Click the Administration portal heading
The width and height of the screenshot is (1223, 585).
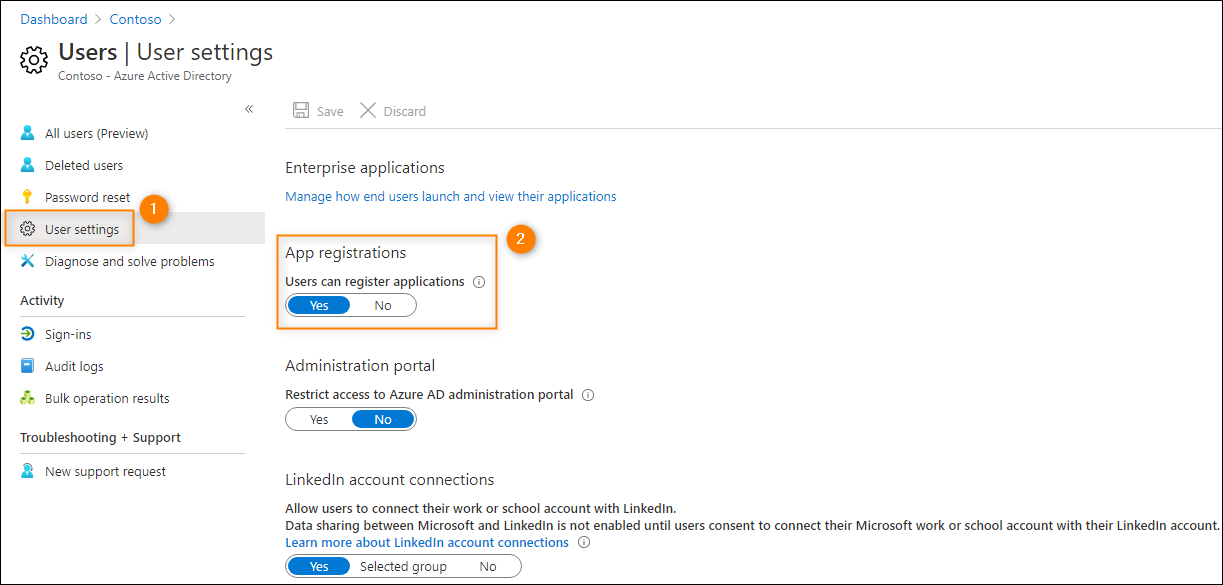click(x=360, y=366)
